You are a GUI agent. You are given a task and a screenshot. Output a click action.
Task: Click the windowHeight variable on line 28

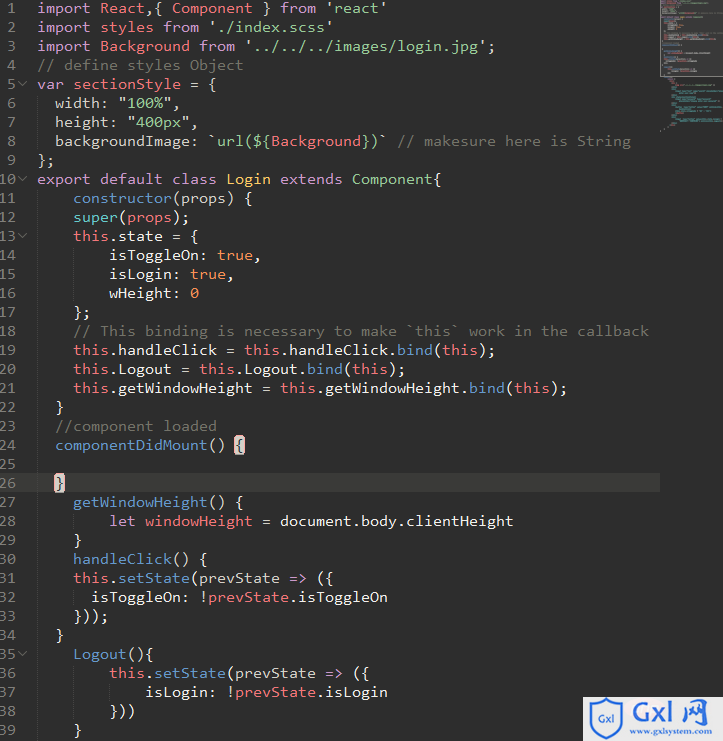tap(198, 521)
